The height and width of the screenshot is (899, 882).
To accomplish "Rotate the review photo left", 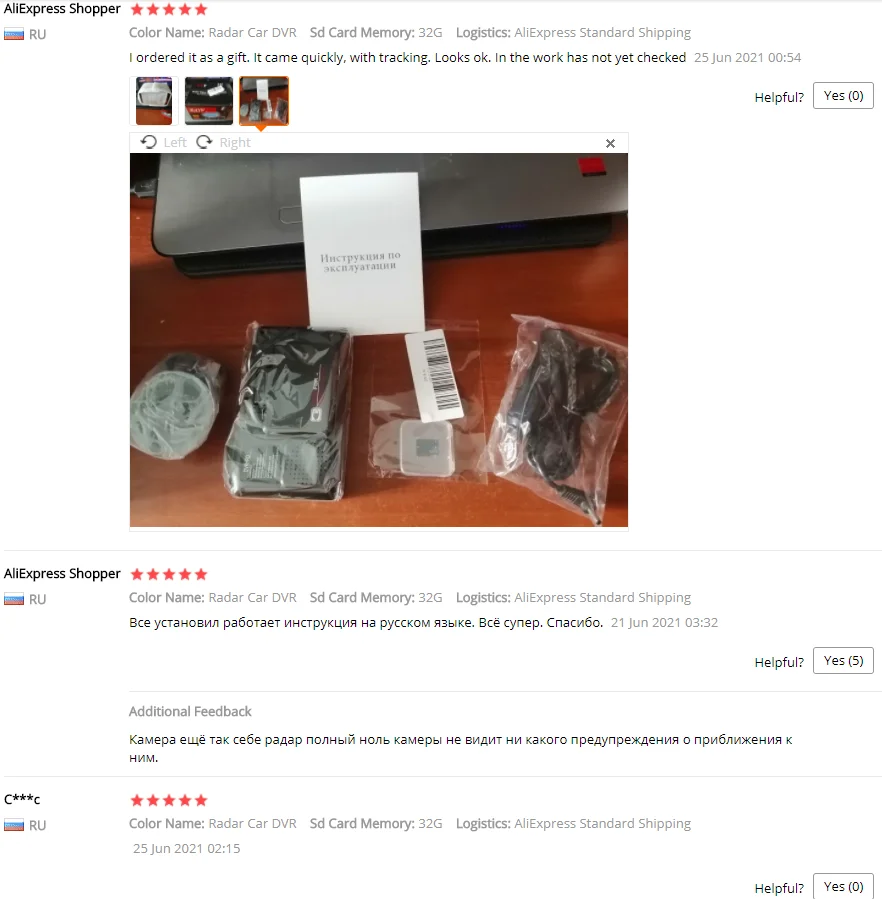I will (x=163, y=142).
